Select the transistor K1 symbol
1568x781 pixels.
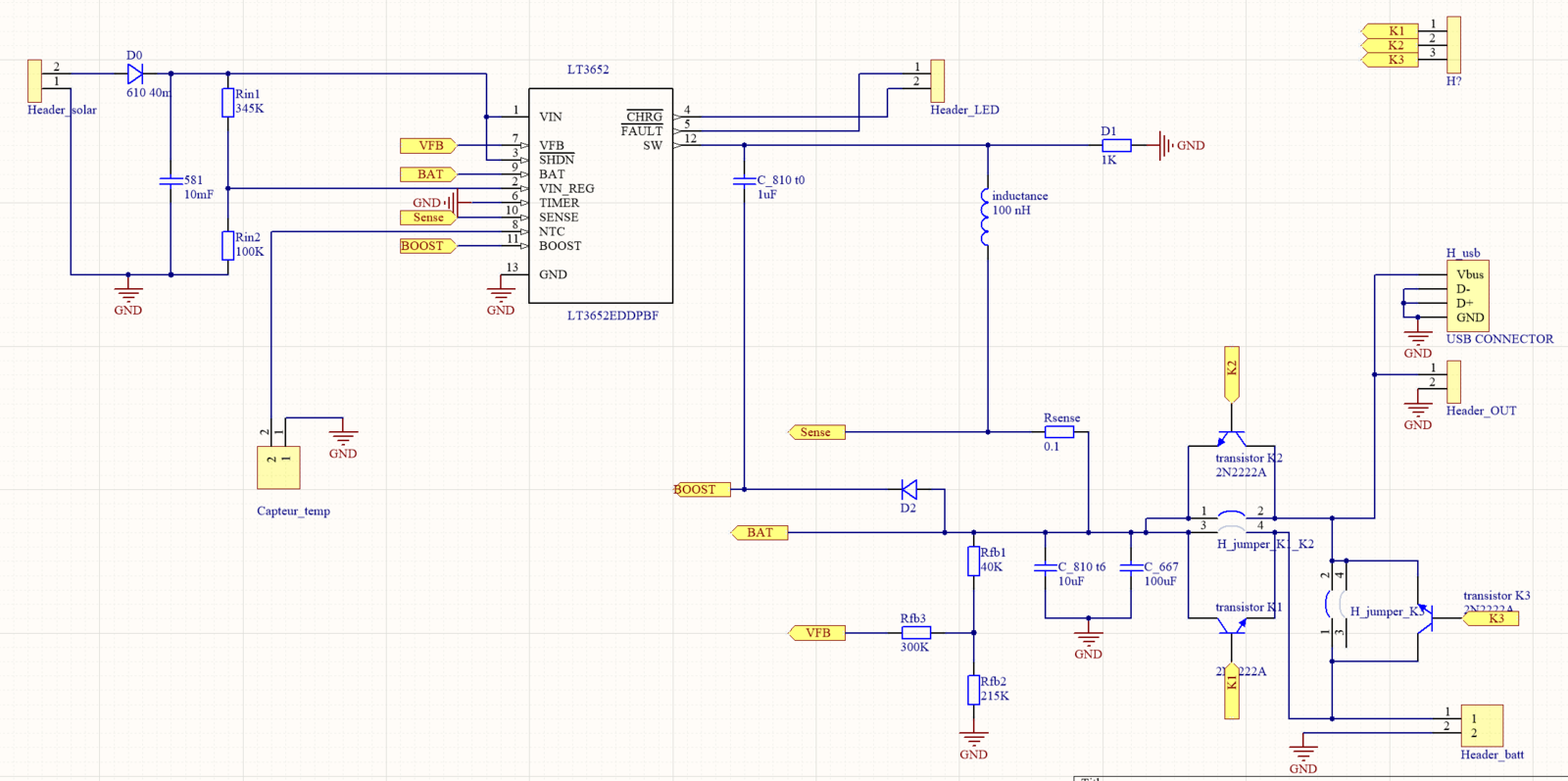tap(1232, 625)
